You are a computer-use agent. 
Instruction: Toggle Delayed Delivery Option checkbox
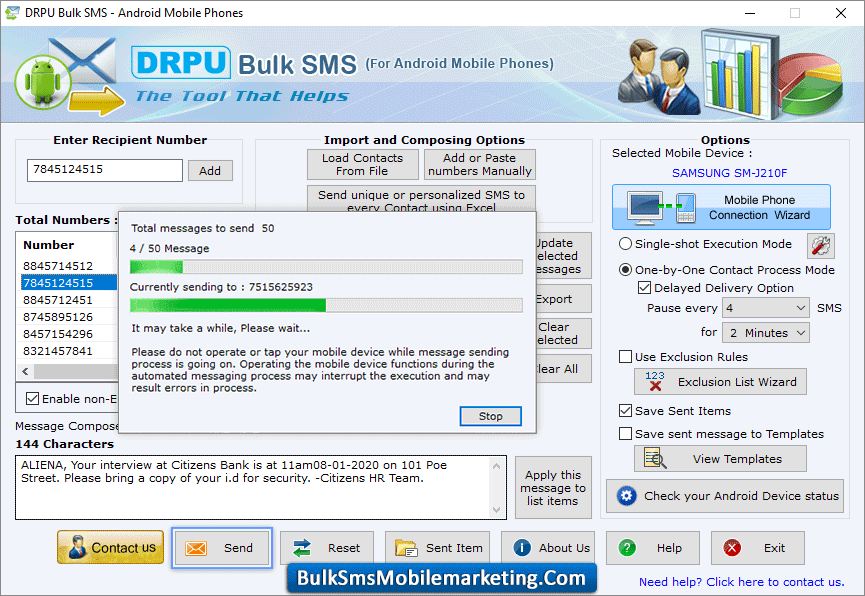pyautogui.click(x=644, y=288)
